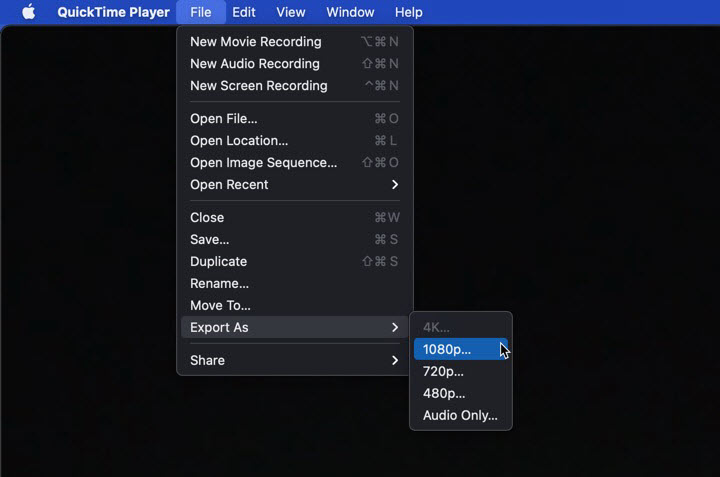
Task: Choose Open Image Sequence…
Action: [295, 163]
